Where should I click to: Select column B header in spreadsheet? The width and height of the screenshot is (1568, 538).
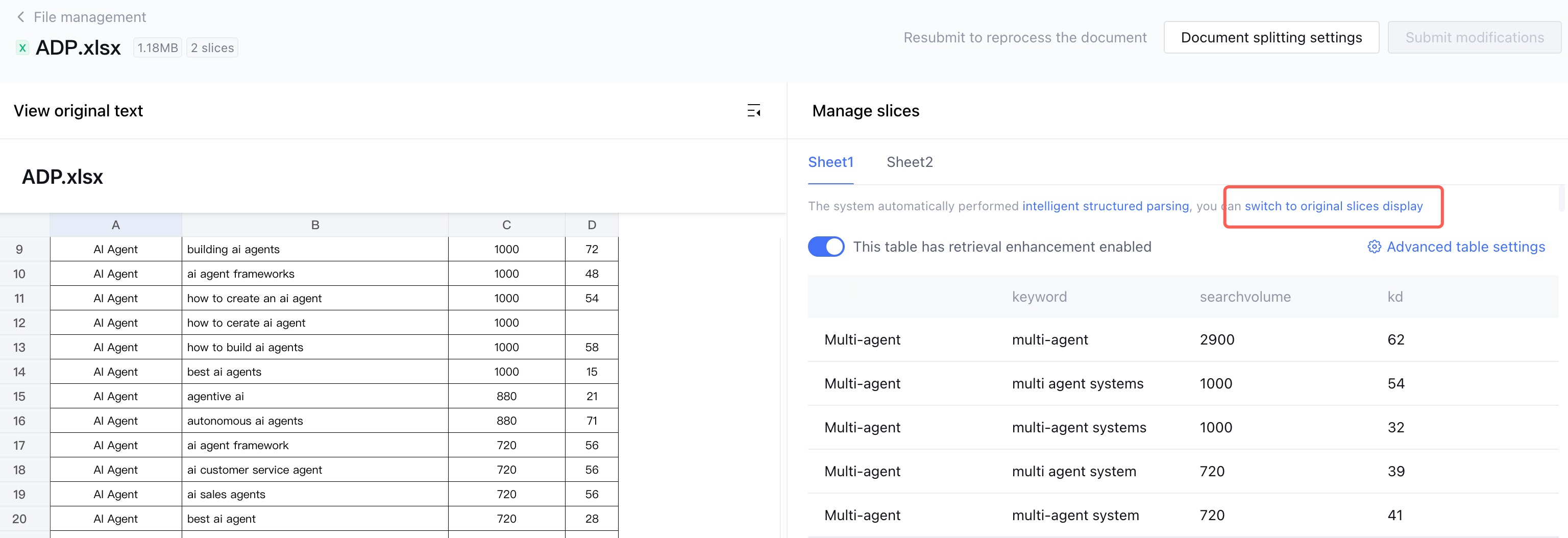point(315,225)
